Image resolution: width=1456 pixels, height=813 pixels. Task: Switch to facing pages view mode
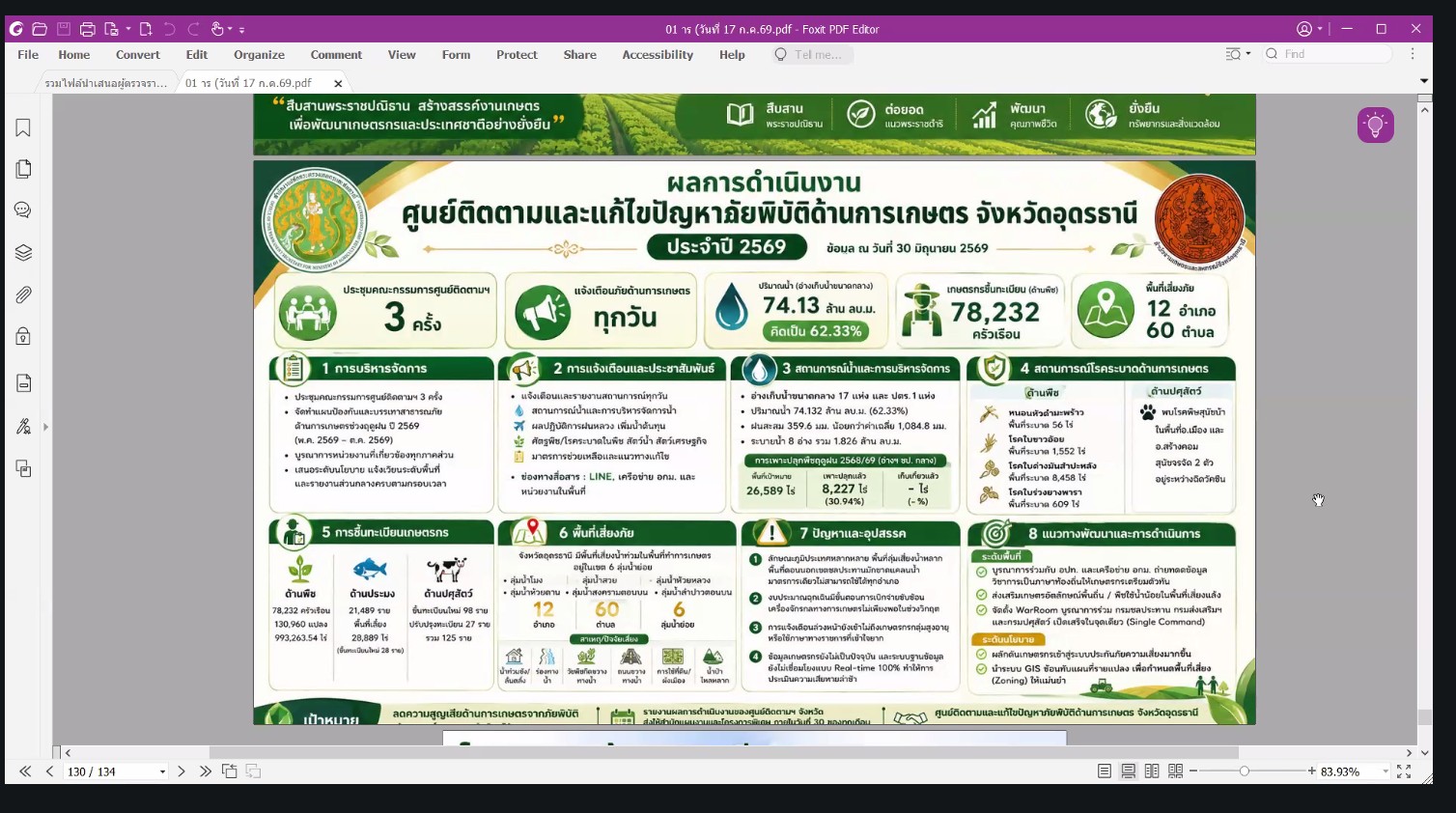click(x=1152, y=771)
